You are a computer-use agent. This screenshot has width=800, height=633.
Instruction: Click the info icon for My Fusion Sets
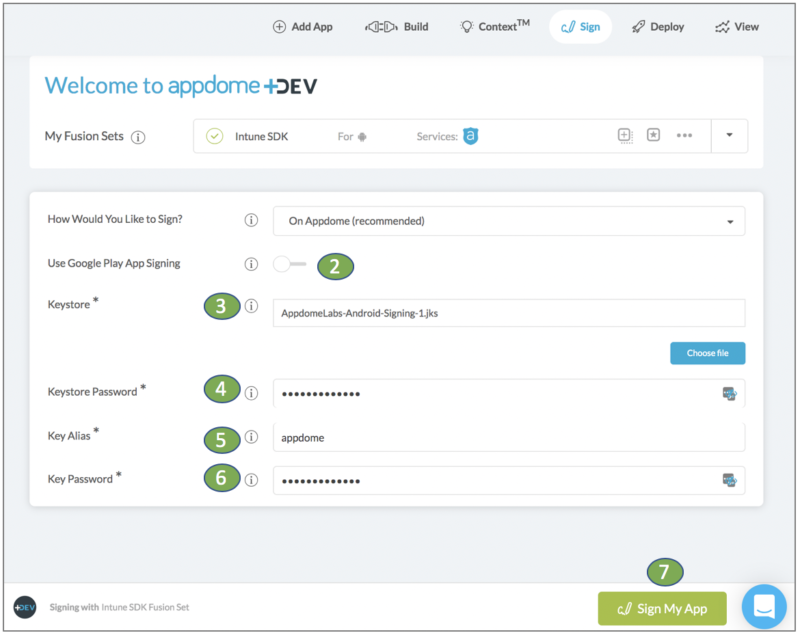(x=137, y=135)
